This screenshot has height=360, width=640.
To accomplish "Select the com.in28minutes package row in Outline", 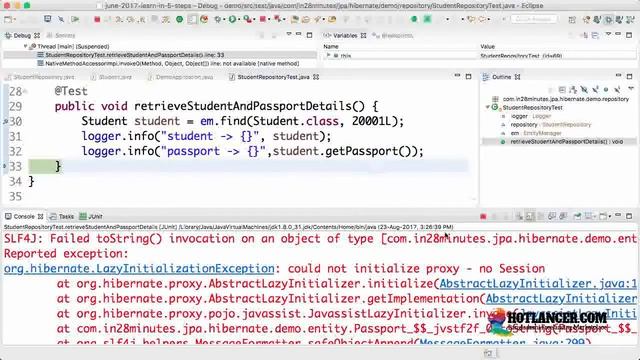I will pos(560,99).
